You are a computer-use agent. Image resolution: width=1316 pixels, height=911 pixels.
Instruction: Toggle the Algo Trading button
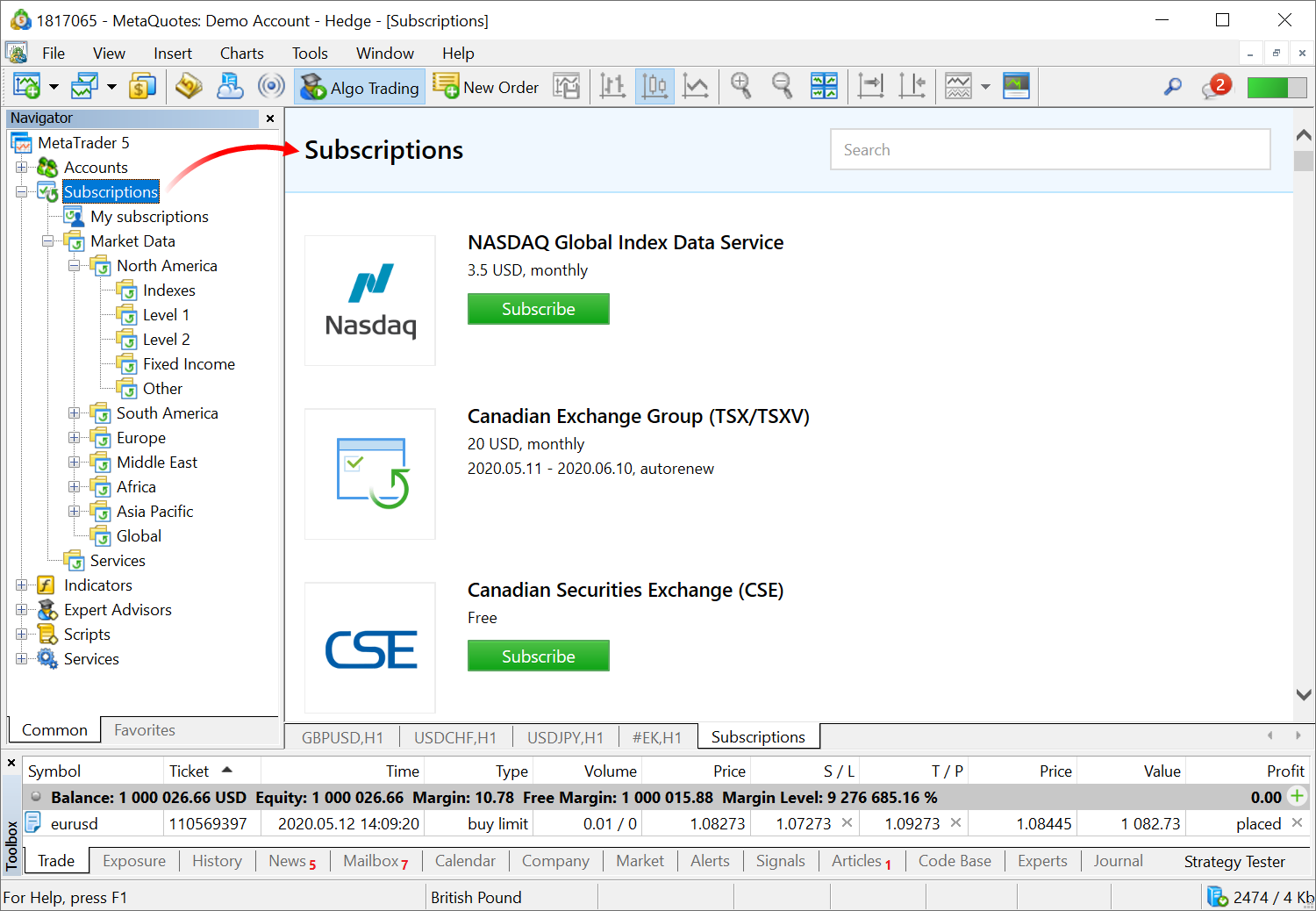360,88
